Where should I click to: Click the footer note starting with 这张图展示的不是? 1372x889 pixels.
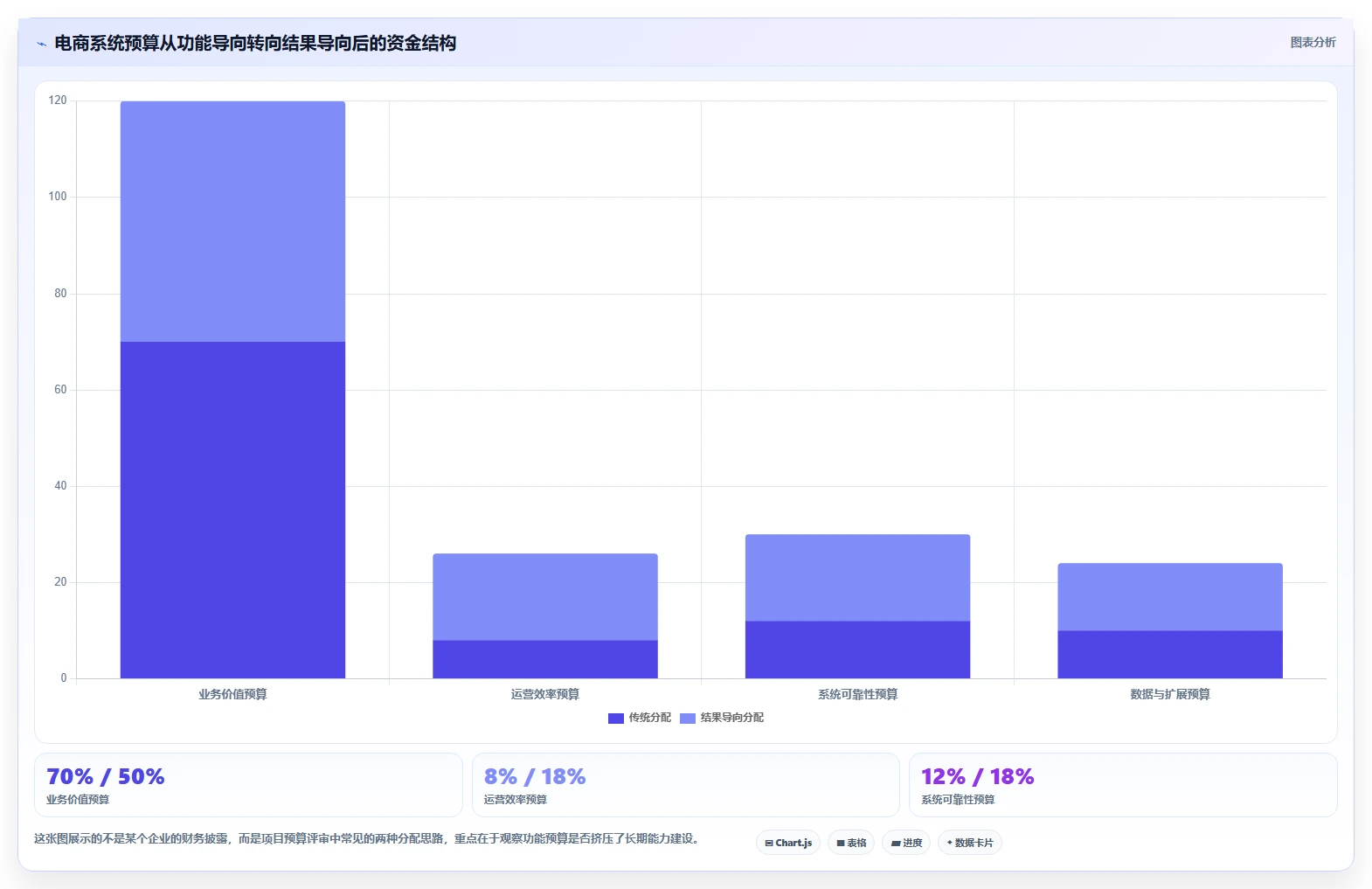(366, 838)
